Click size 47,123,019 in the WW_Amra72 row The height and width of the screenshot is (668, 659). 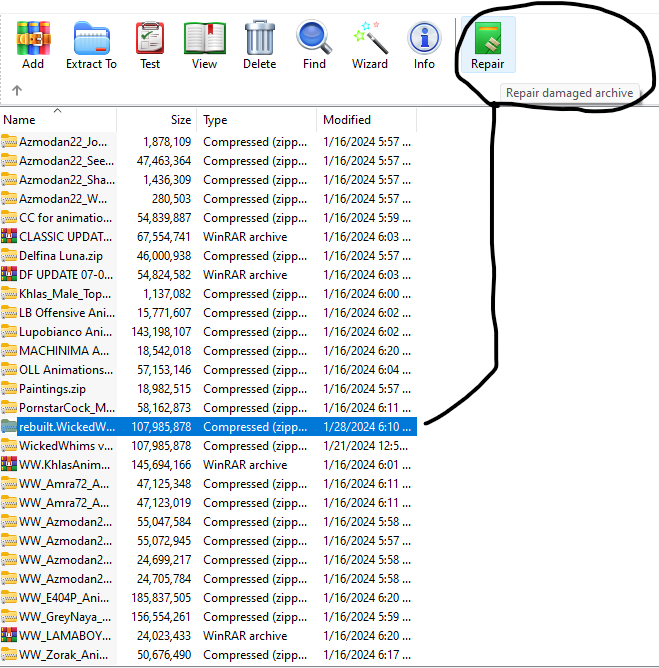164,503
